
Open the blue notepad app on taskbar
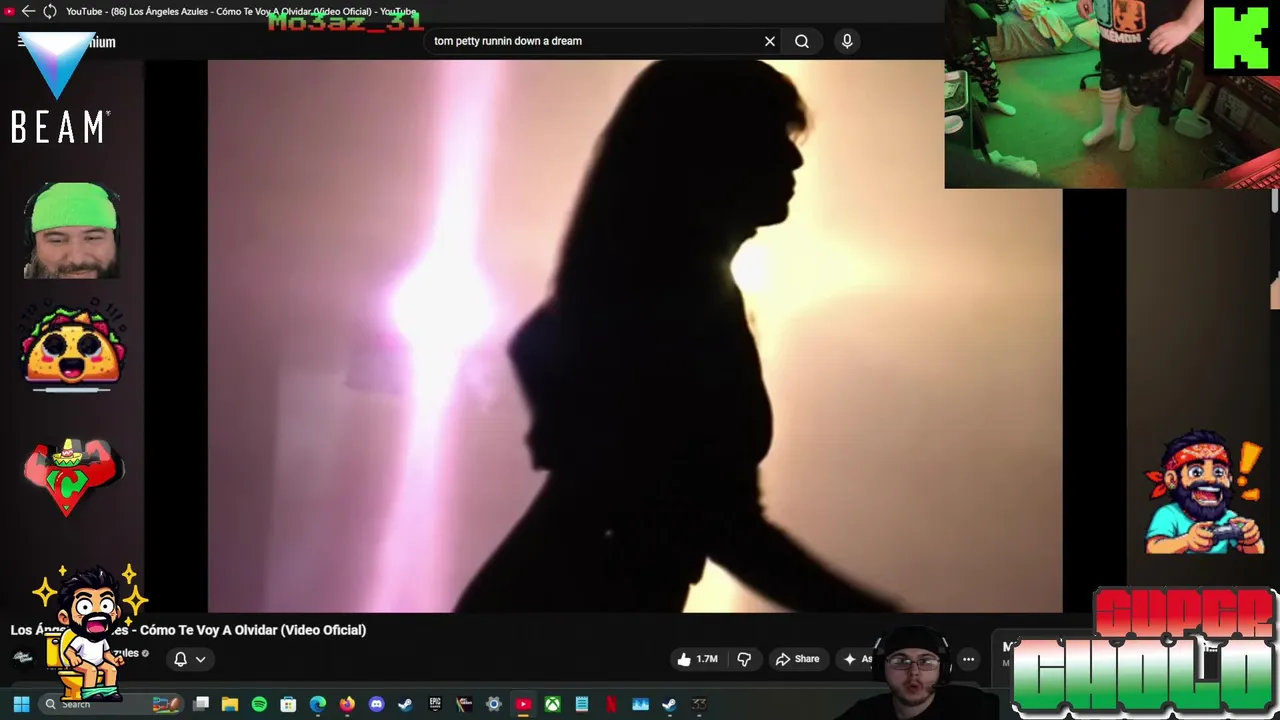click(x=581, y=704)
